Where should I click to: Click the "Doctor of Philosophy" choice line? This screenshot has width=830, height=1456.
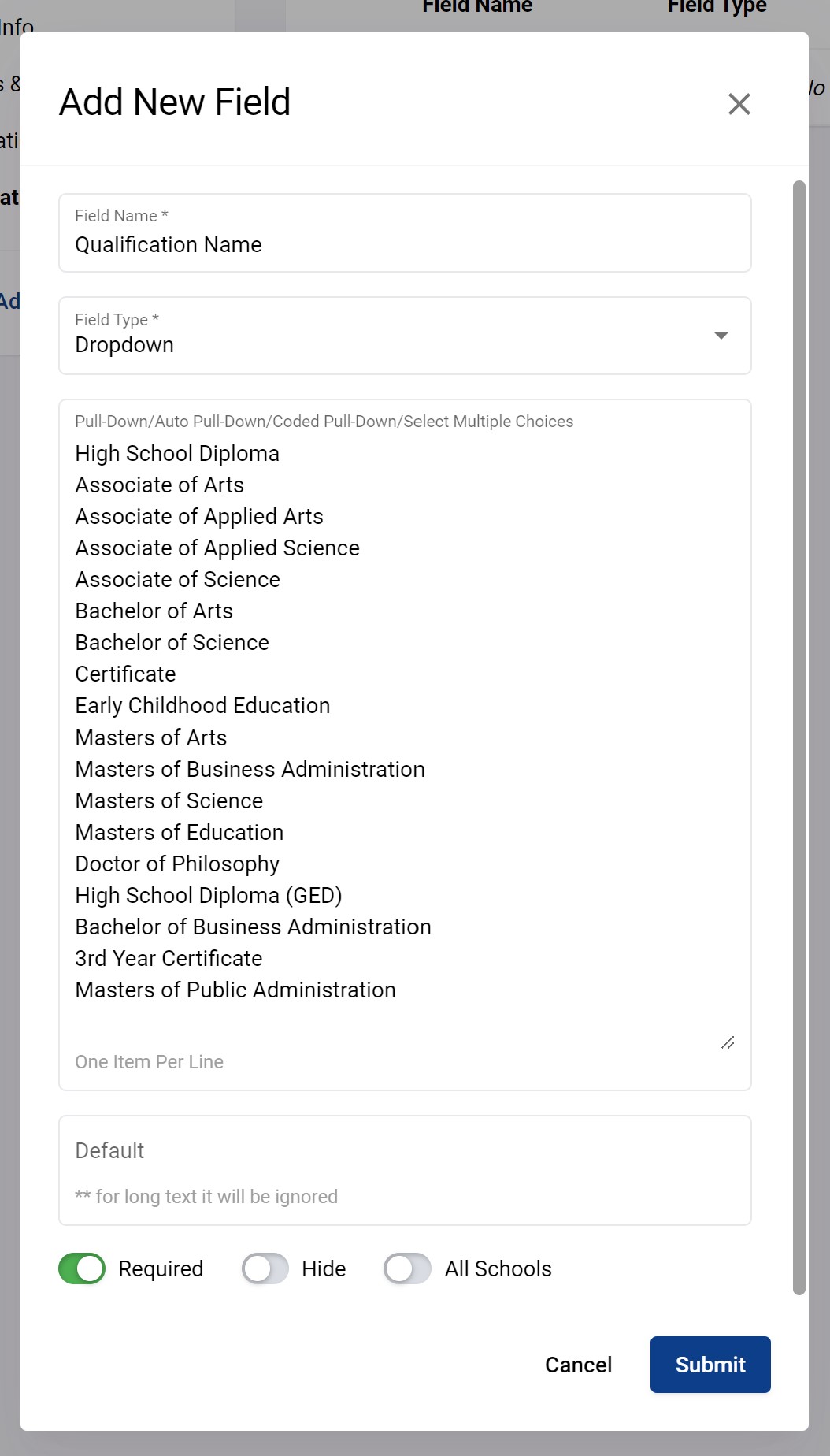pyautogui.click(x=177, y=864)
